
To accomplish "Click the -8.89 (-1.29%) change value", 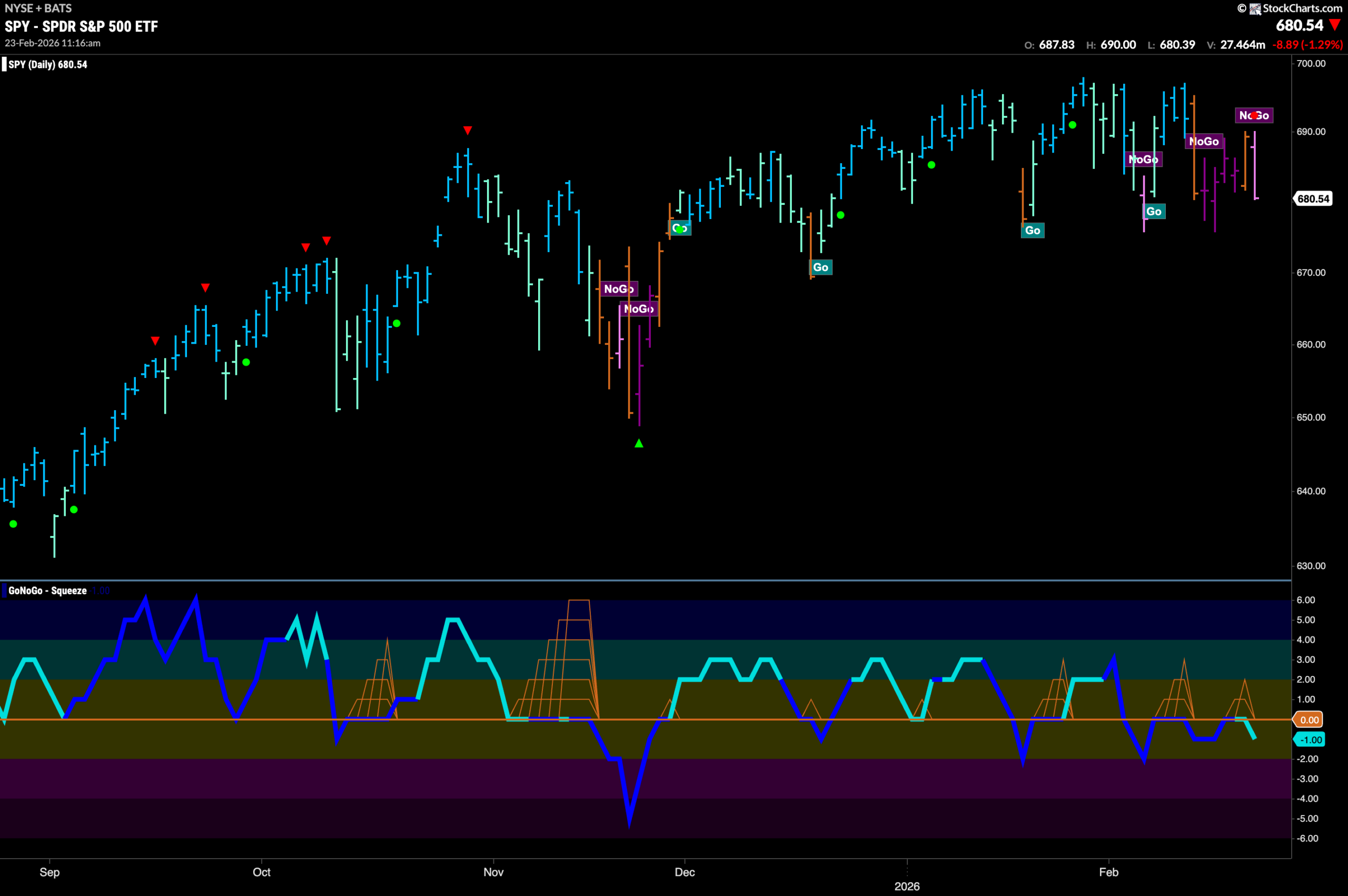I will coord(1307,45).
